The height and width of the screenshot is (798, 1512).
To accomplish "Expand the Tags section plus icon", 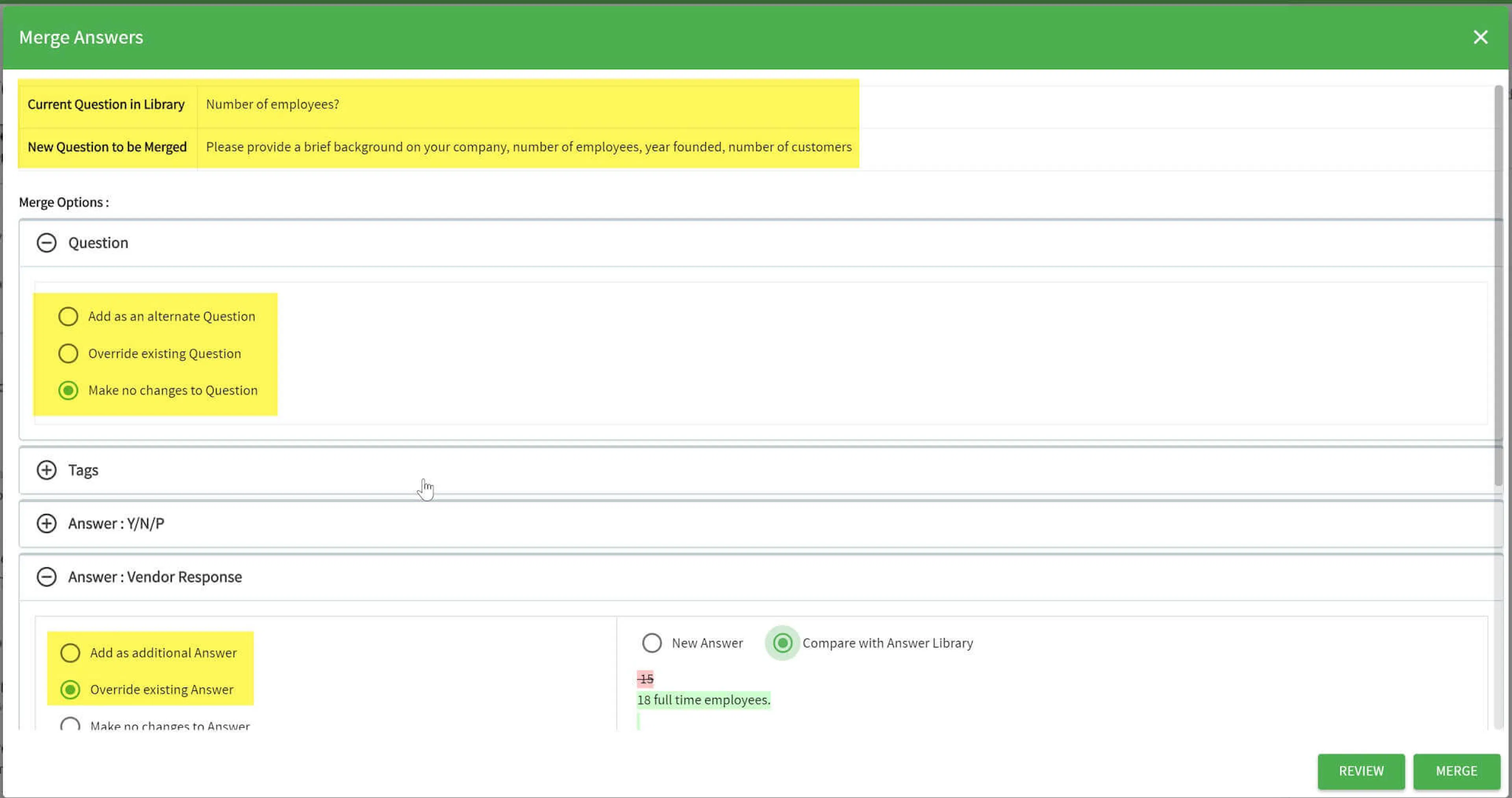I will [x=46, y=470].
